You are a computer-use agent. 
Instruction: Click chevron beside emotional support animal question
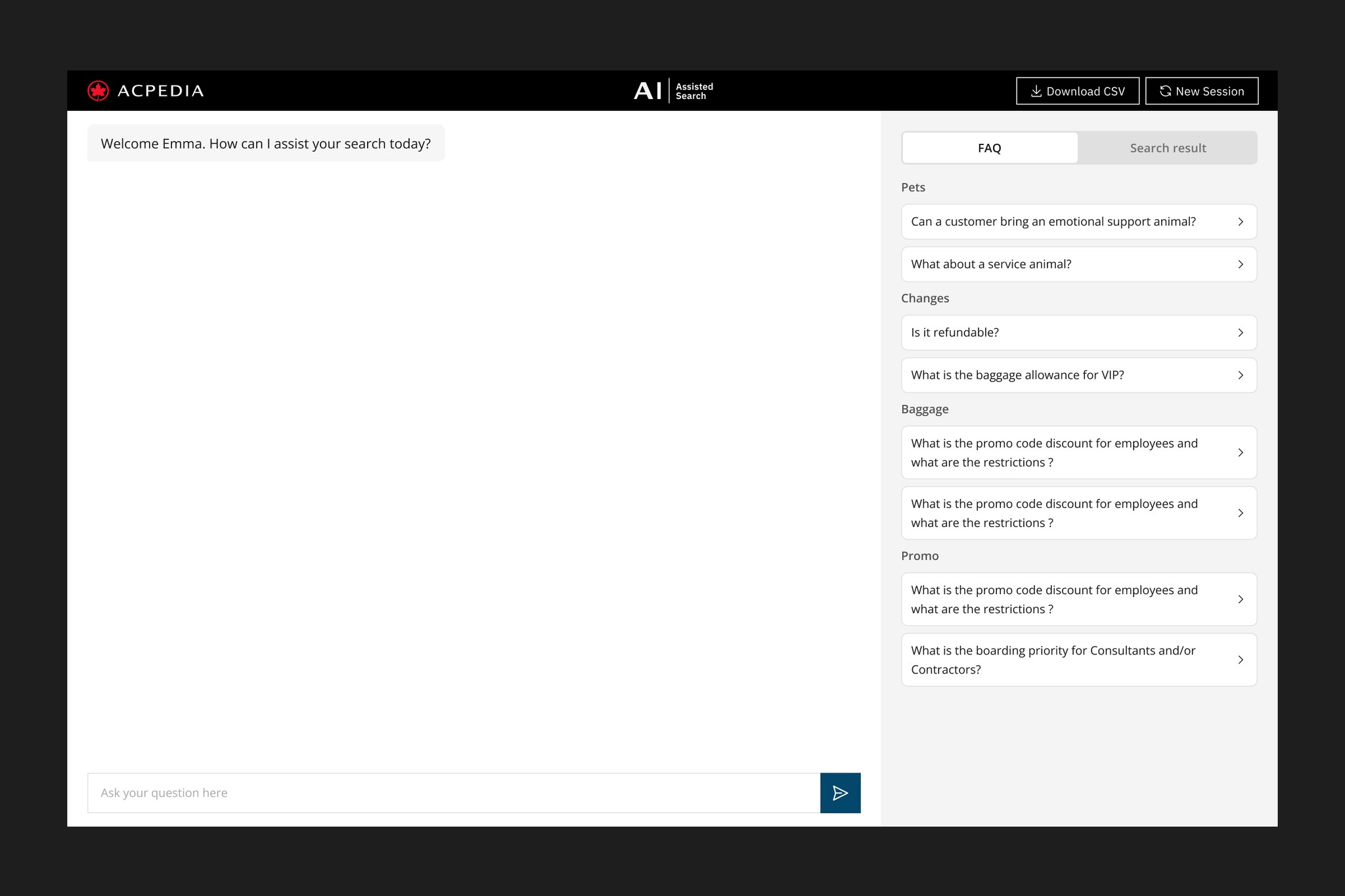click(x=1240, y=222)
